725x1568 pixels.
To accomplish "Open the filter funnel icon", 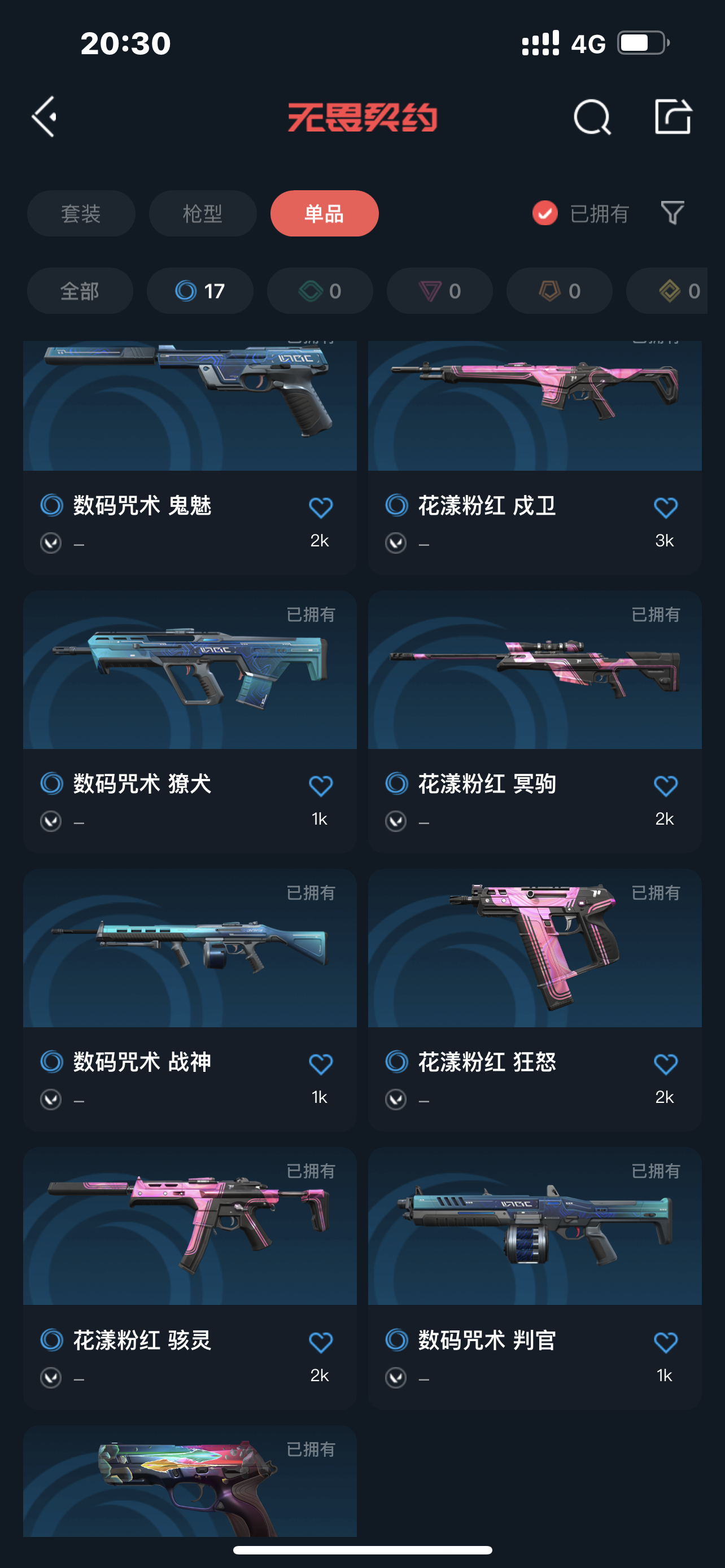I will pos(672,213).
